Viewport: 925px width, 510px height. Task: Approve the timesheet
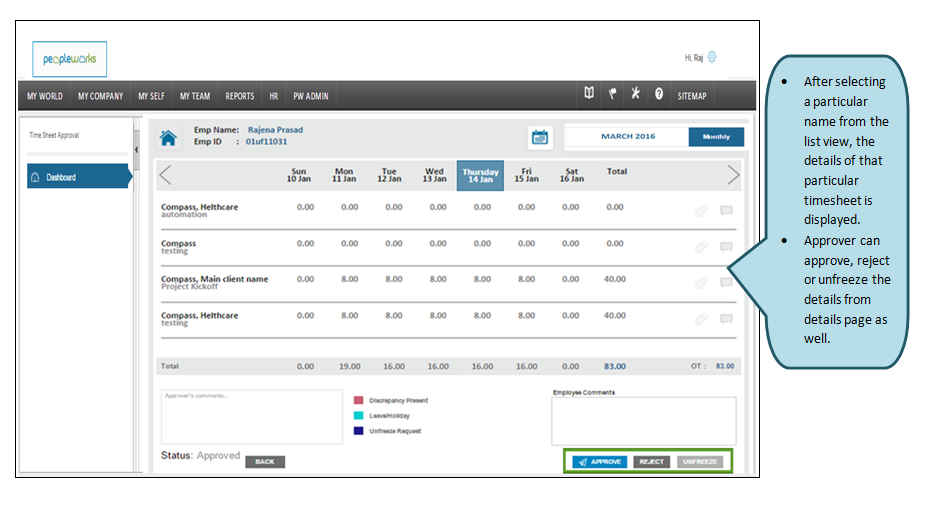click(599, 462)
